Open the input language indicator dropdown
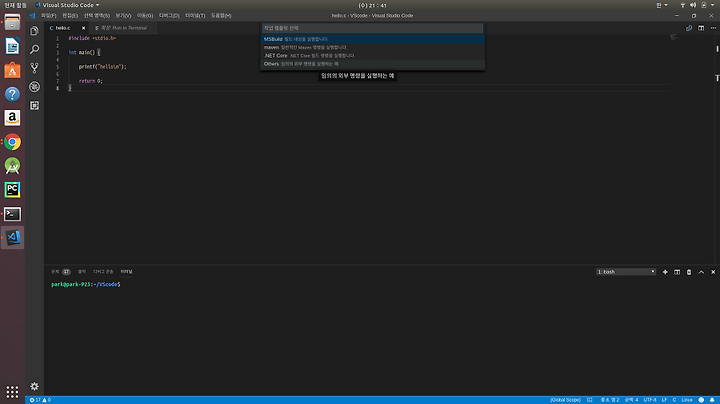Image resolution: width=720 pixels, height=404 pixels. 662,5
